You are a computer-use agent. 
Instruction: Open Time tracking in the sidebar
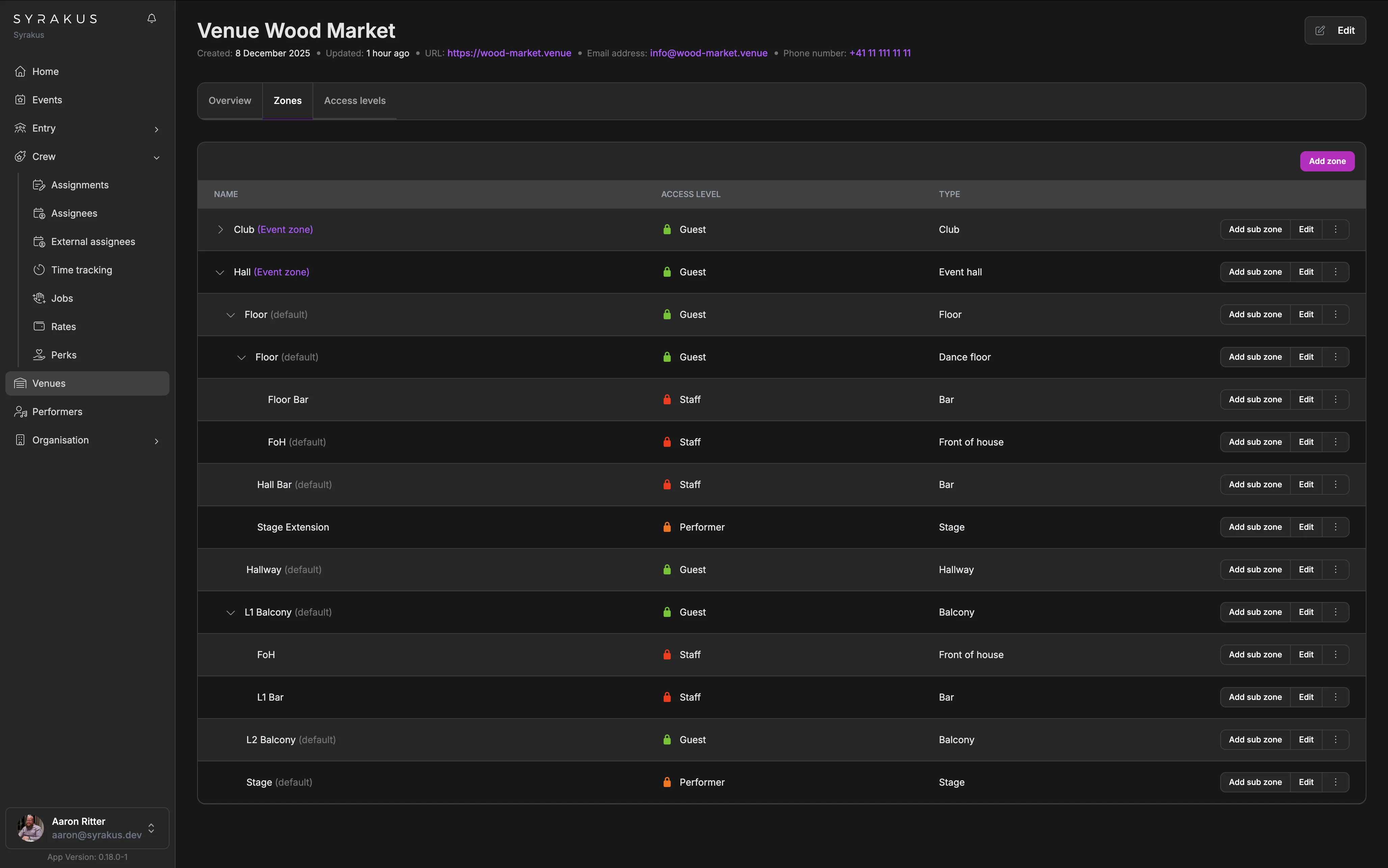tap(81, 270)
